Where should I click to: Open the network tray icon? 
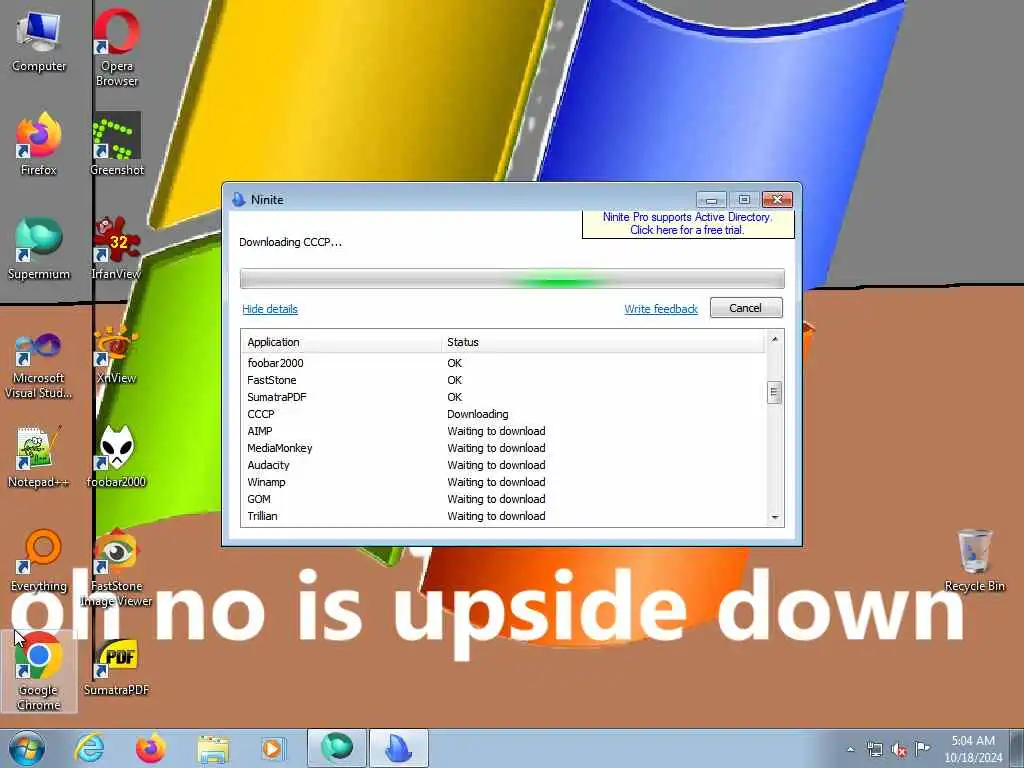(874, 750)
